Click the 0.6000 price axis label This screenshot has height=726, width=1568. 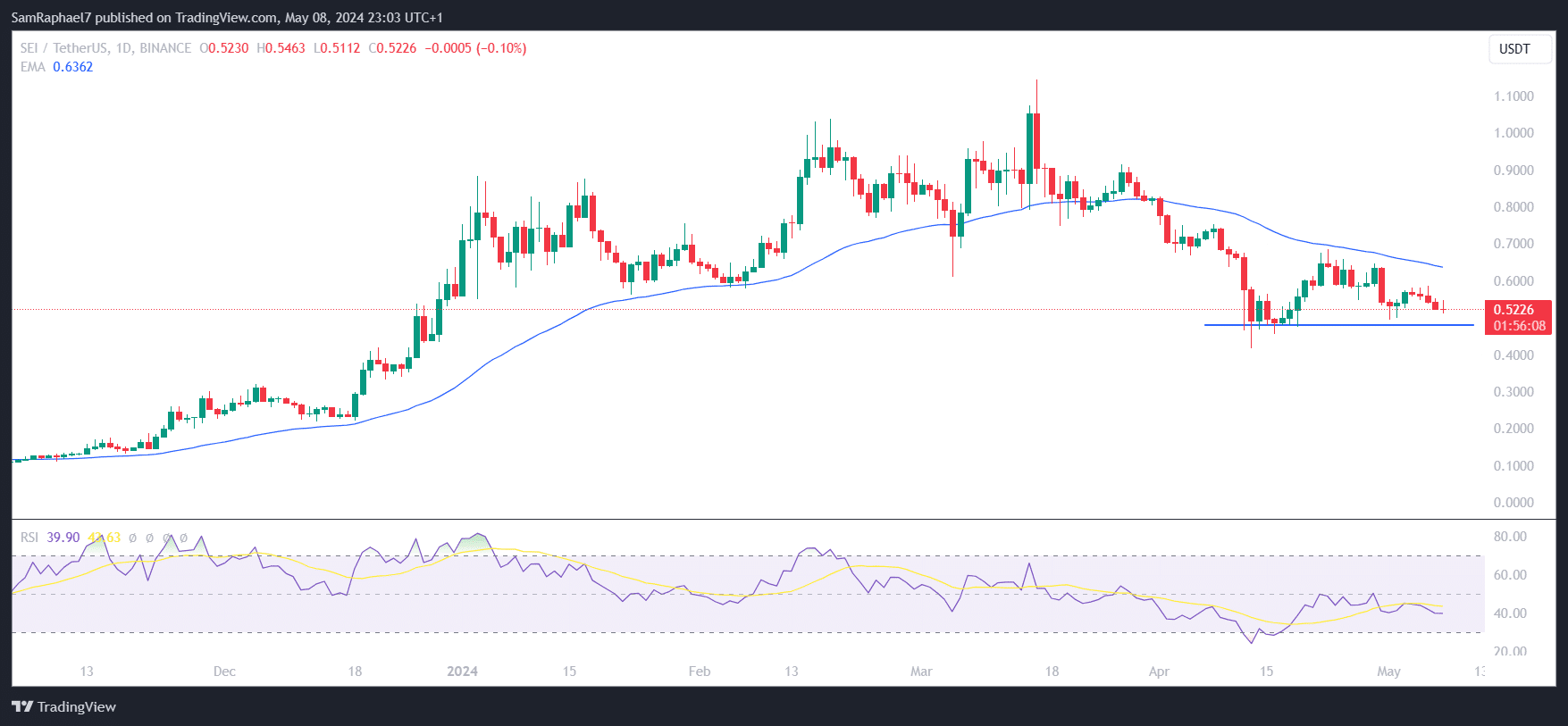(x=1513, y=281)
